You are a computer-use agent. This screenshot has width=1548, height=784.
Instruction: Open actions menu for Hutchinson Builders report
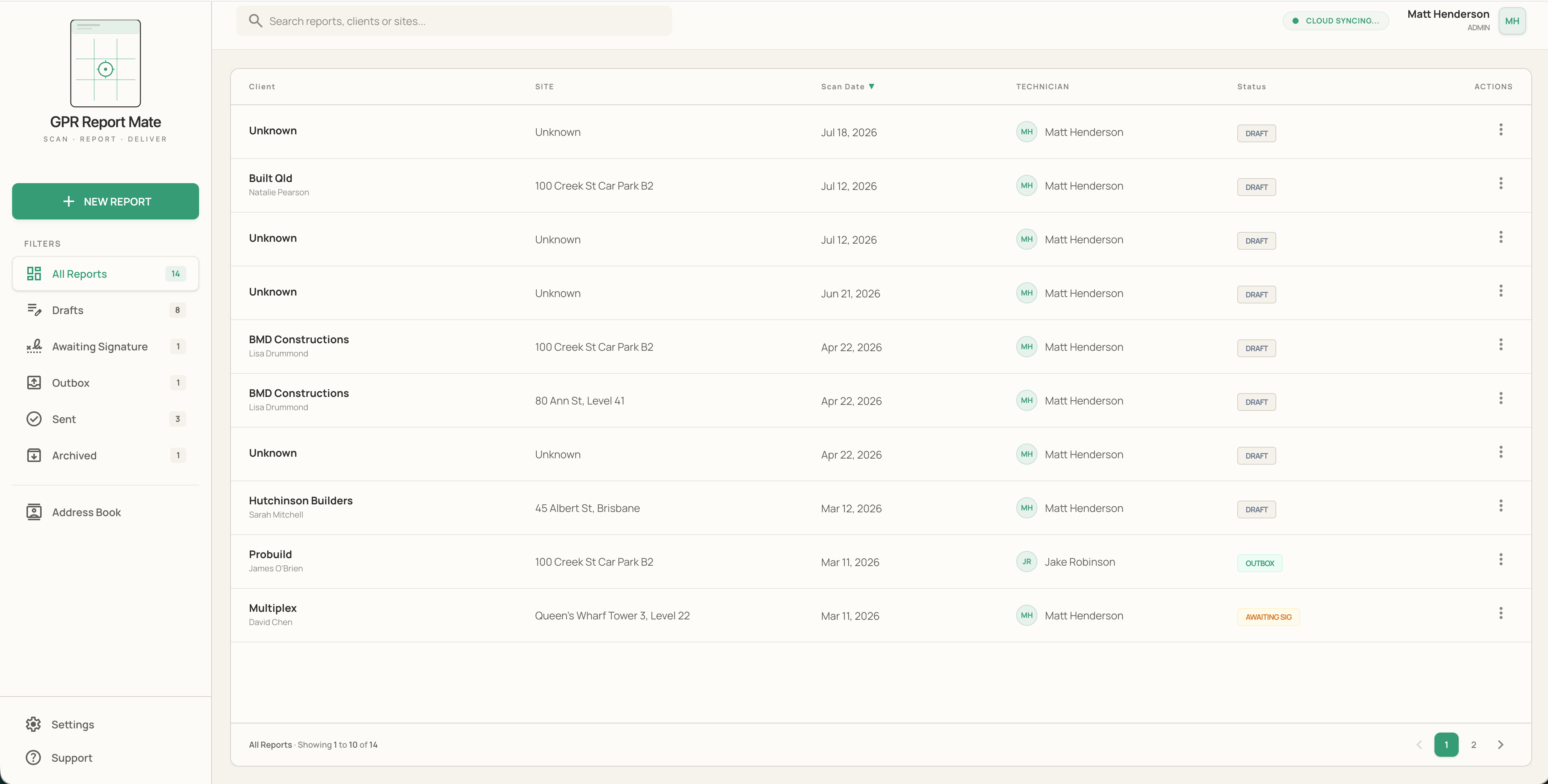pyautogui.click(x=1501, y=506)
